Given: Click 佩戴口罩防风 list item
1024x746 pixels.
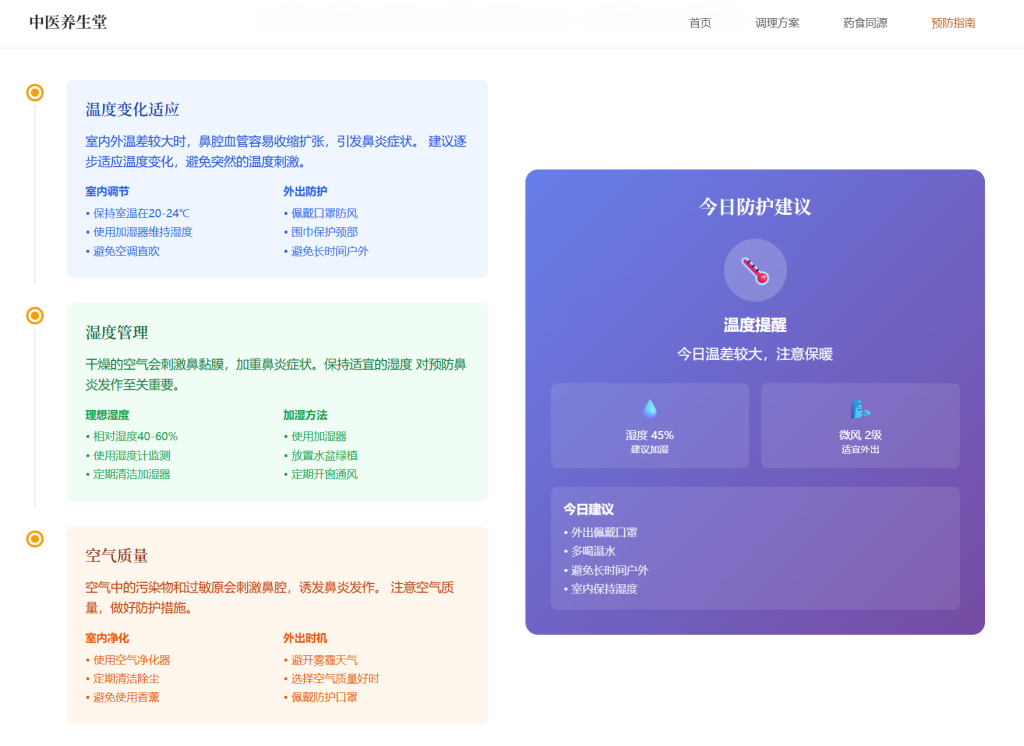Looking at the screenshot, I should [x=324, y=213].
